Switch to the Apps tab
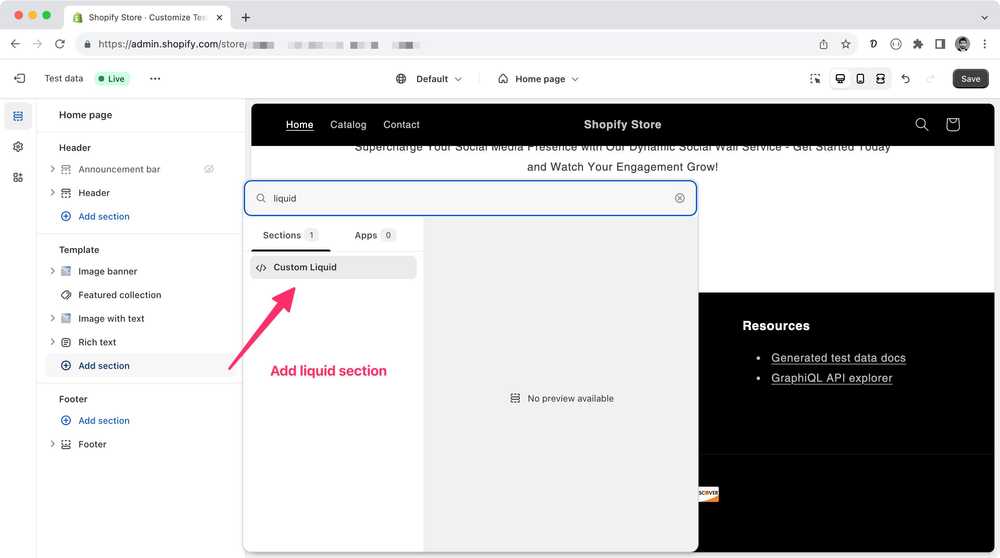The width and height of the screenshot is (1000, 558). point(374,235)
